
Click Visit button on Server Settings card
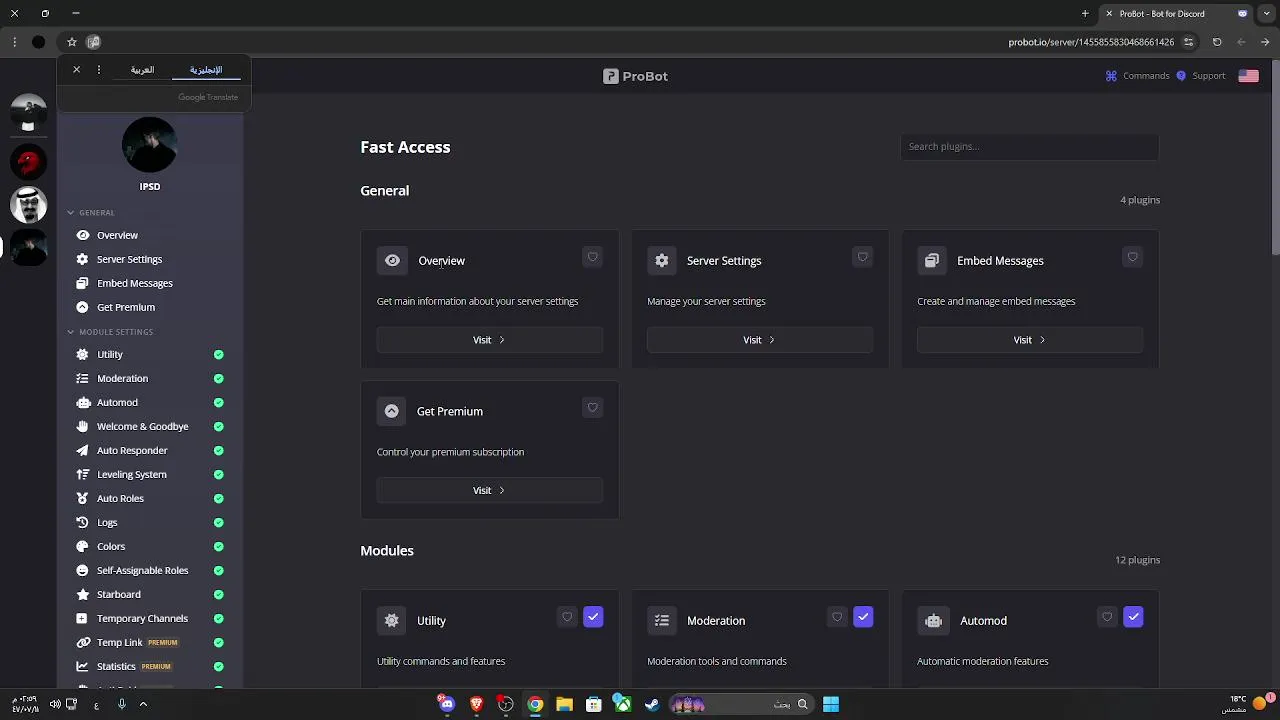click(x=759, y=340)
